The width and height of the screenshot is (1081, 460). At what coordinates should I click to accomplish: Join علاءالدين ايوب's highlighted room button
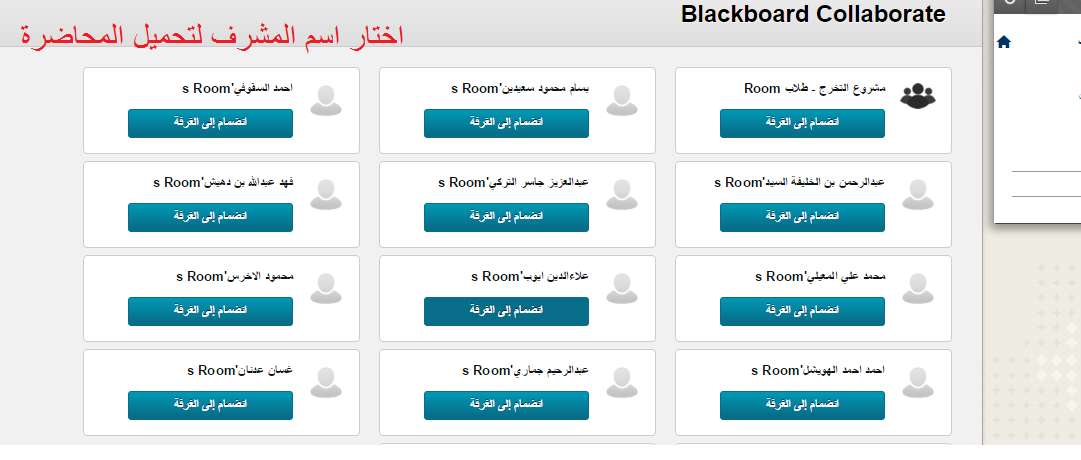pyautogui.click(x=506, y=311)
